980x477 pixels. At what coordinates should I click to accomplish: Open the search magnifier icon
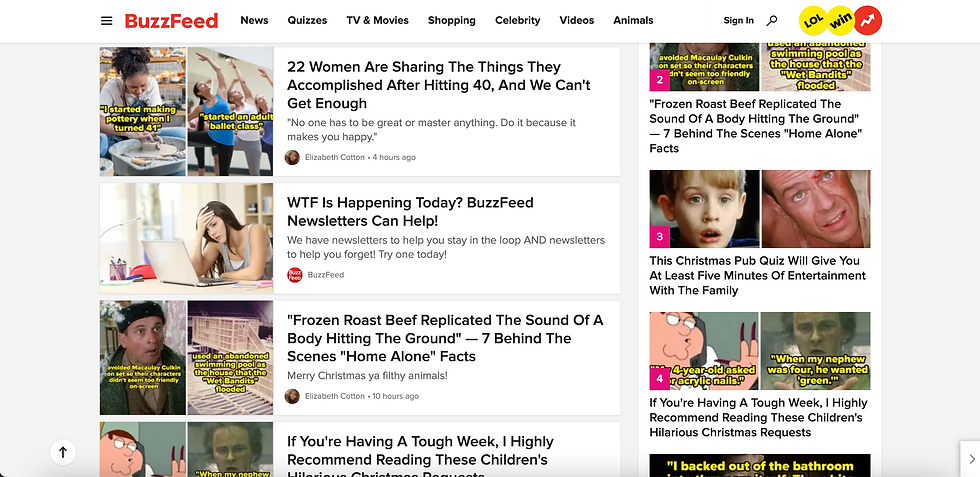click(772, 21)
